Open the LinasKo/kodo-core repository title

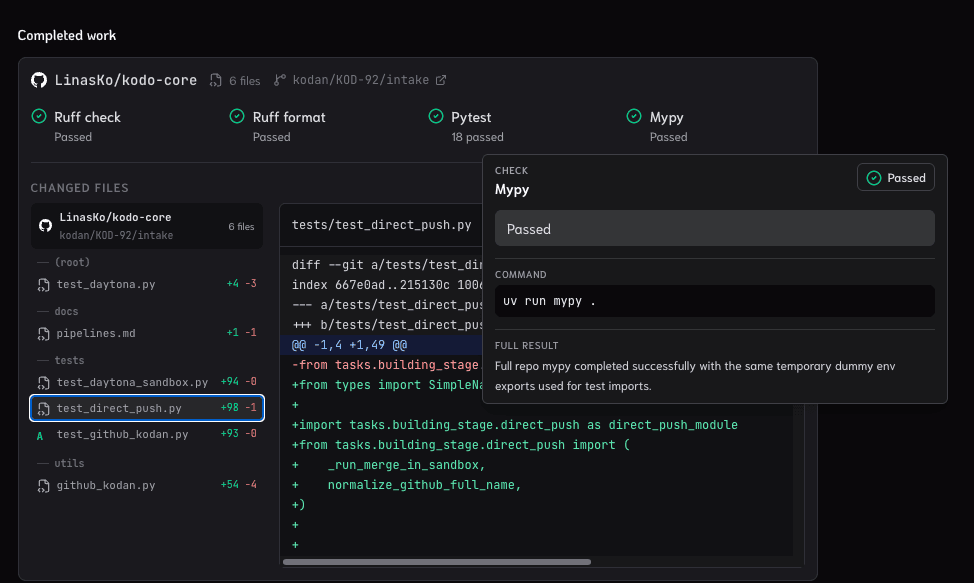point(125,80)
